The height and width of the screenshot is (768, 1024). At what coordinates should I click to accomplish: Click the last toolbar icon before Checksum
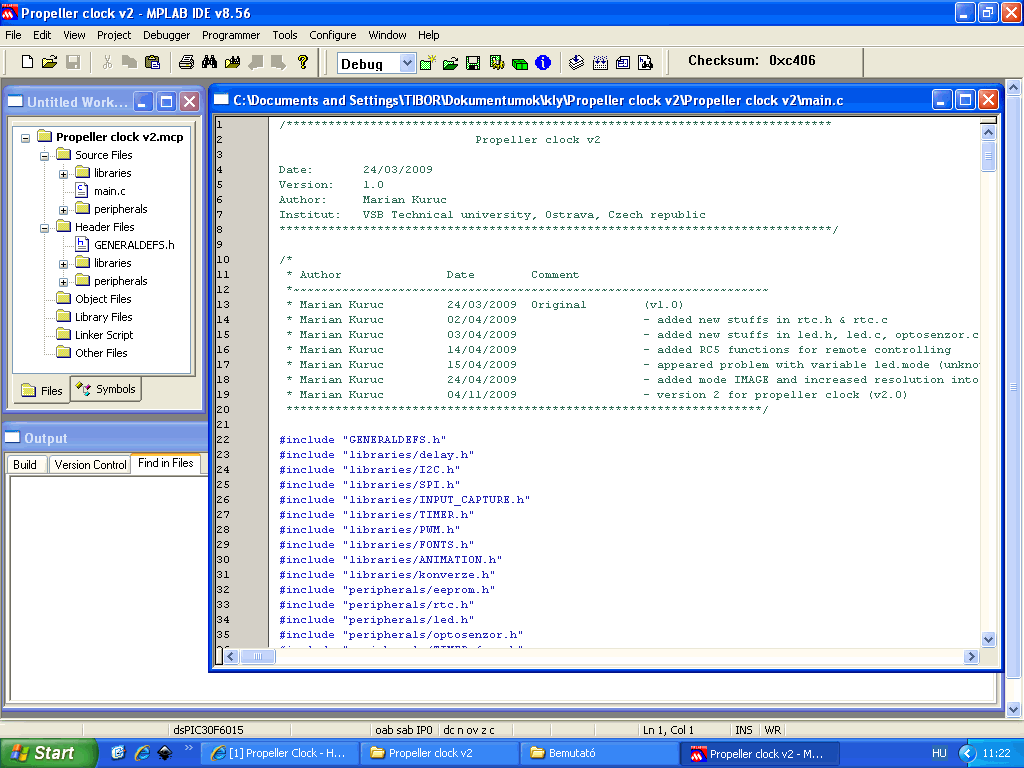click(646, 63)
